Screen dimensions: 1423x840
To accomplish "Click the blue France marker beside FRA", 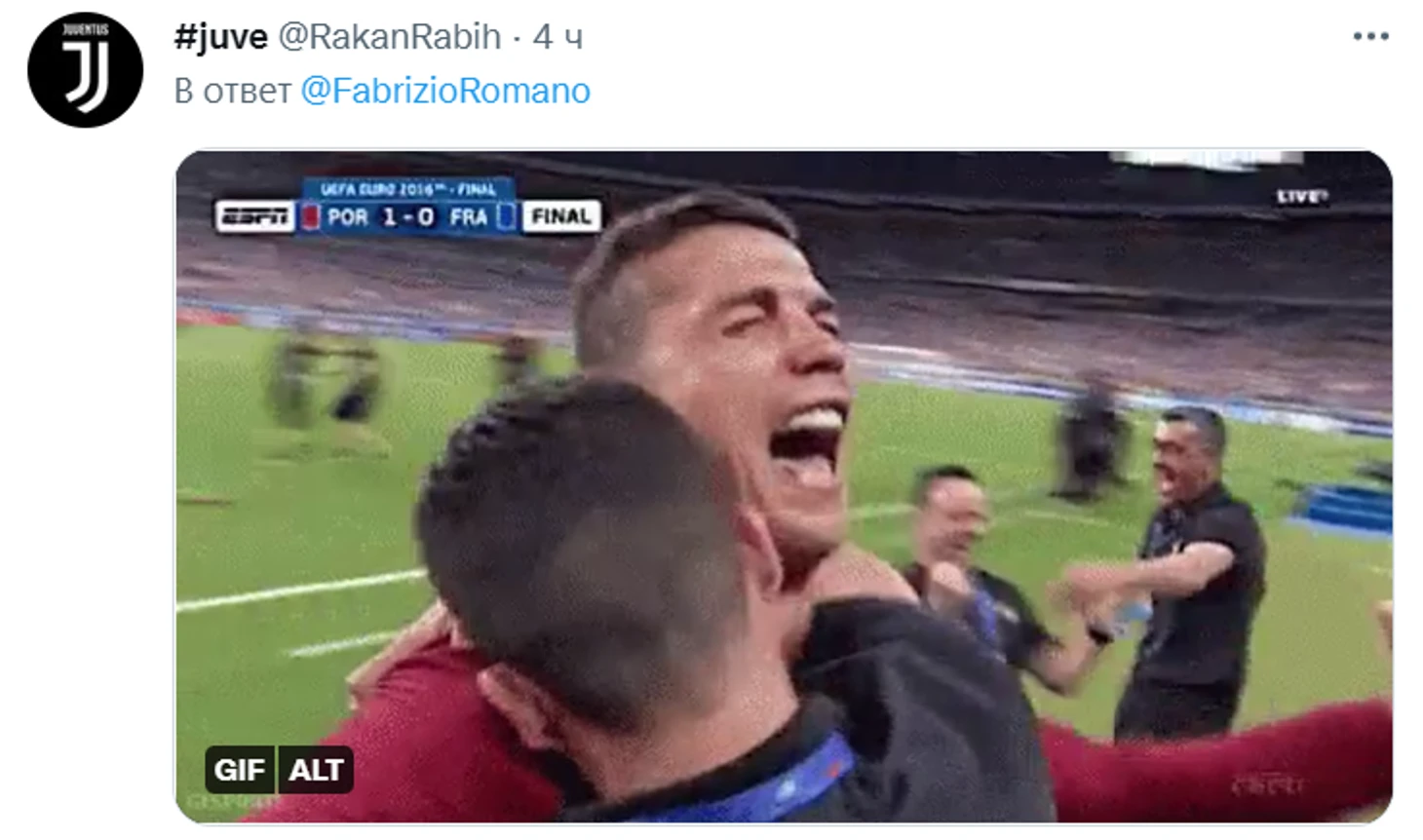I will (x=506, y=216).
